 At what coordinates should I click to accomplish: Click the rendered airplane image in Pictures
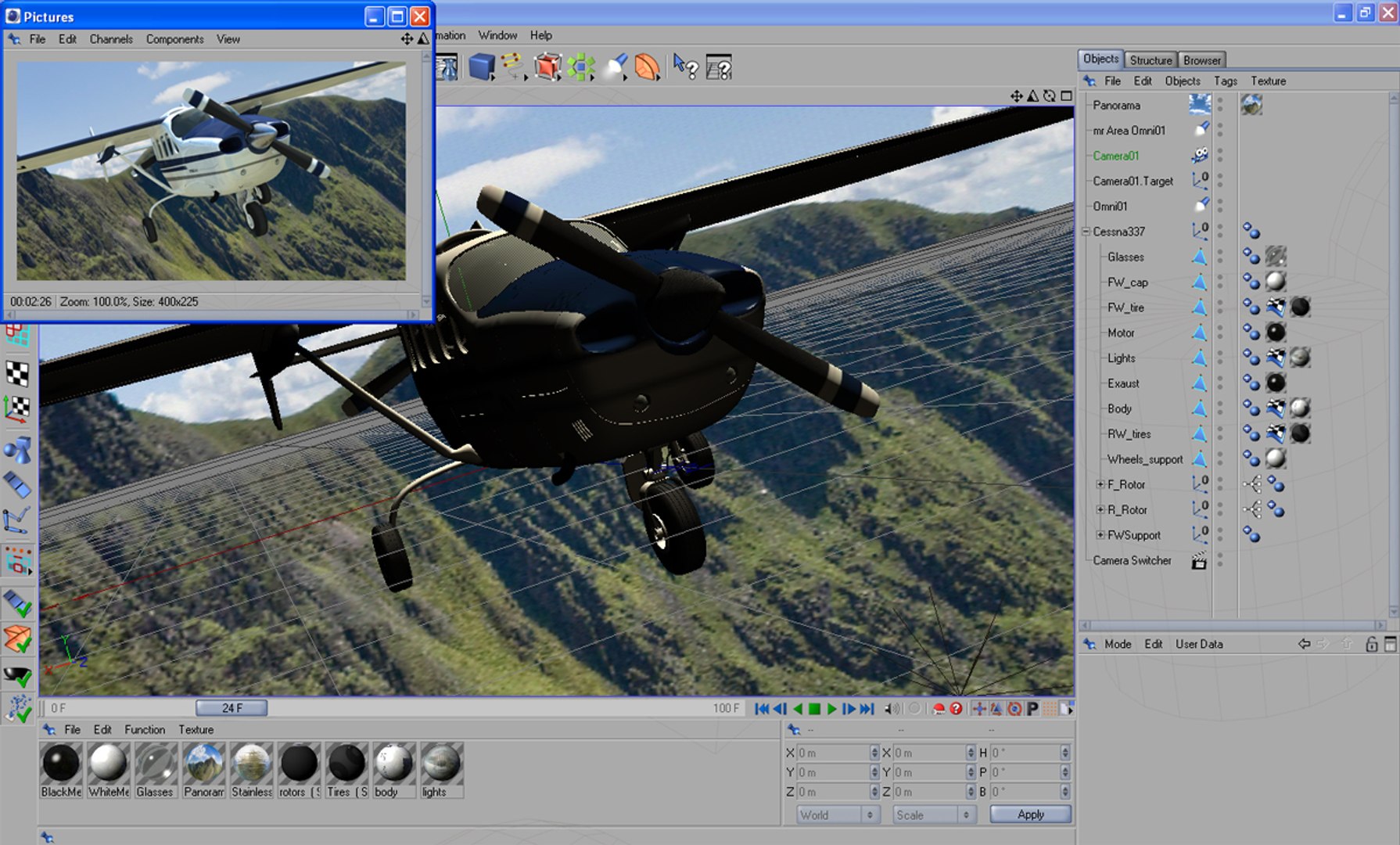pyautogui.click(x=211, y=171)
